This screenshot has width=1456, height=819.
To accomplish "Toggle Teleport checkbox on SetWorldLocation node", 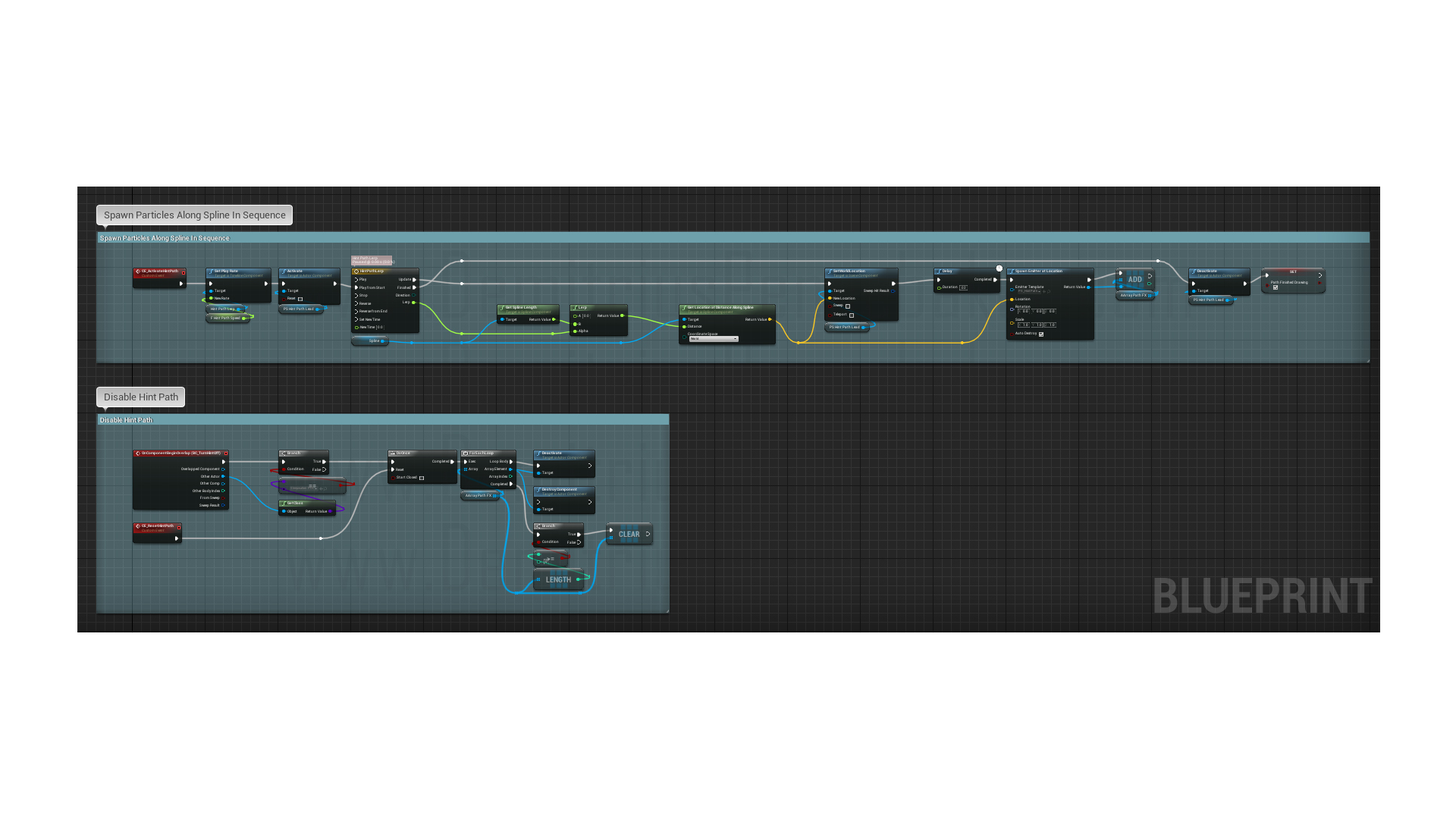I will pos(852,315).
